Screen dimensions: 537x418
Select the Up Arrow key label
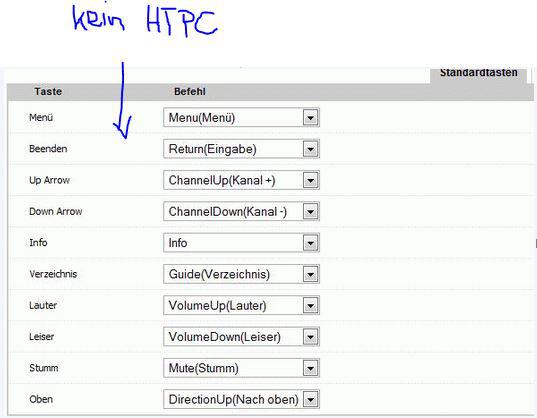click(x=49, y=180)
